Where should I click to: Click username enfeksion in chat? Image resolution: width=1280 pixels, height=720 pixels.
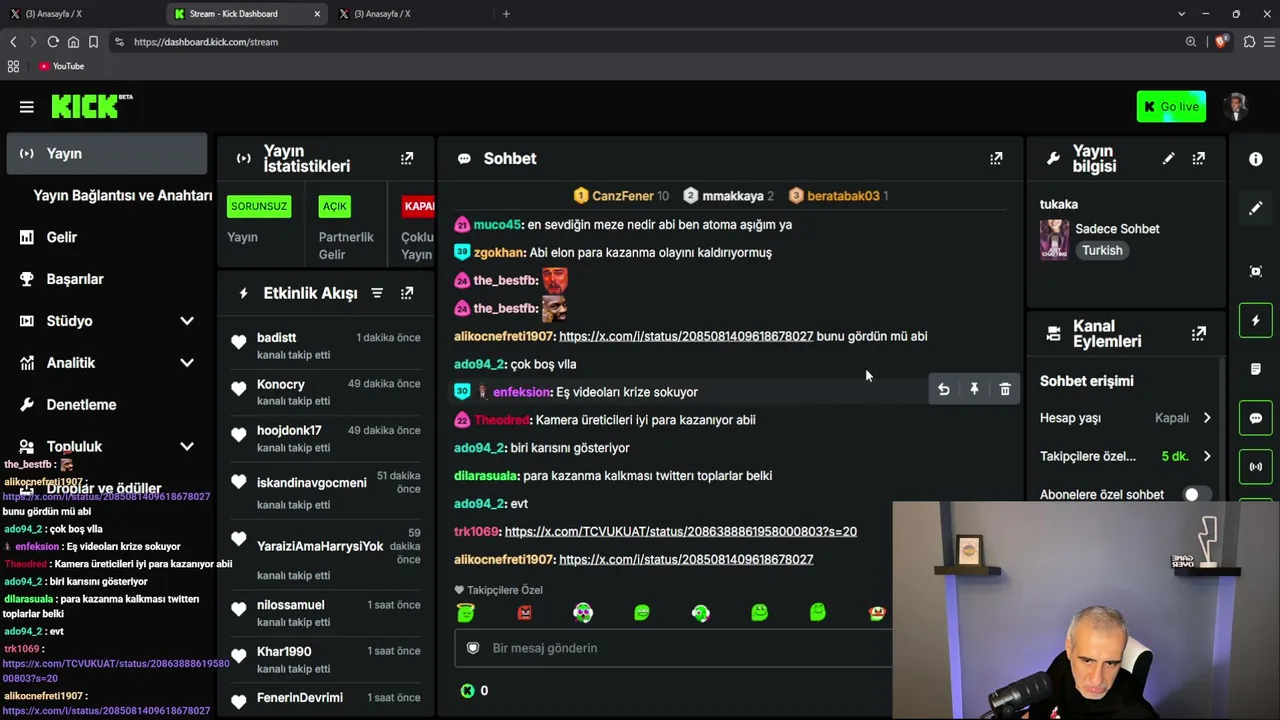pos(521,392)
